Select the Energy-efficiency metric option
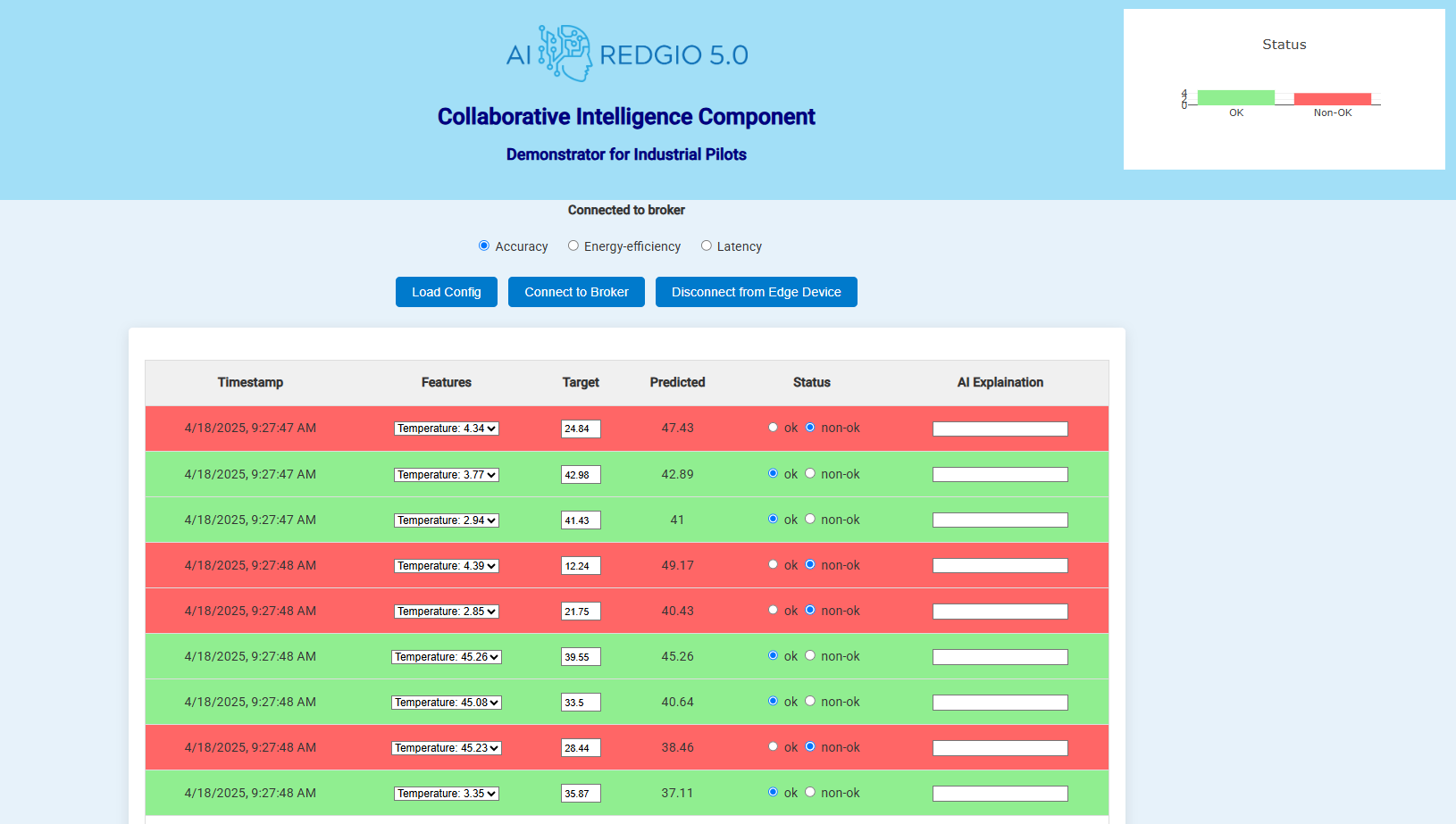The image size is (1456, 824). click(573, 246)
